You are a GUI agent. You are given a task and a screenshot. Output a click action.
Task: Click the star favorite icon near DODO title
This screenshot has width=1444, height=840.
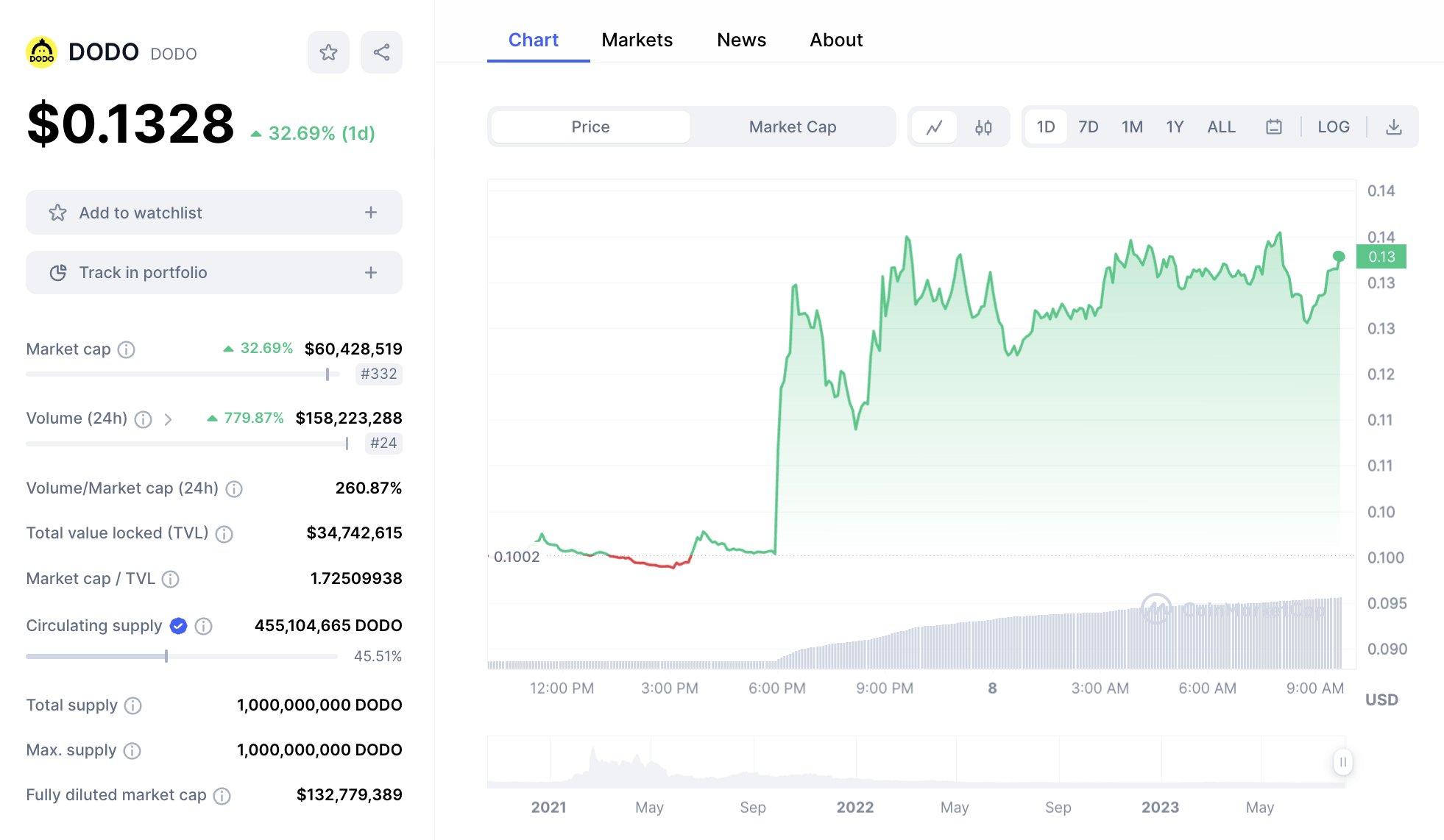pyautogui.click(x=328, y=52)
